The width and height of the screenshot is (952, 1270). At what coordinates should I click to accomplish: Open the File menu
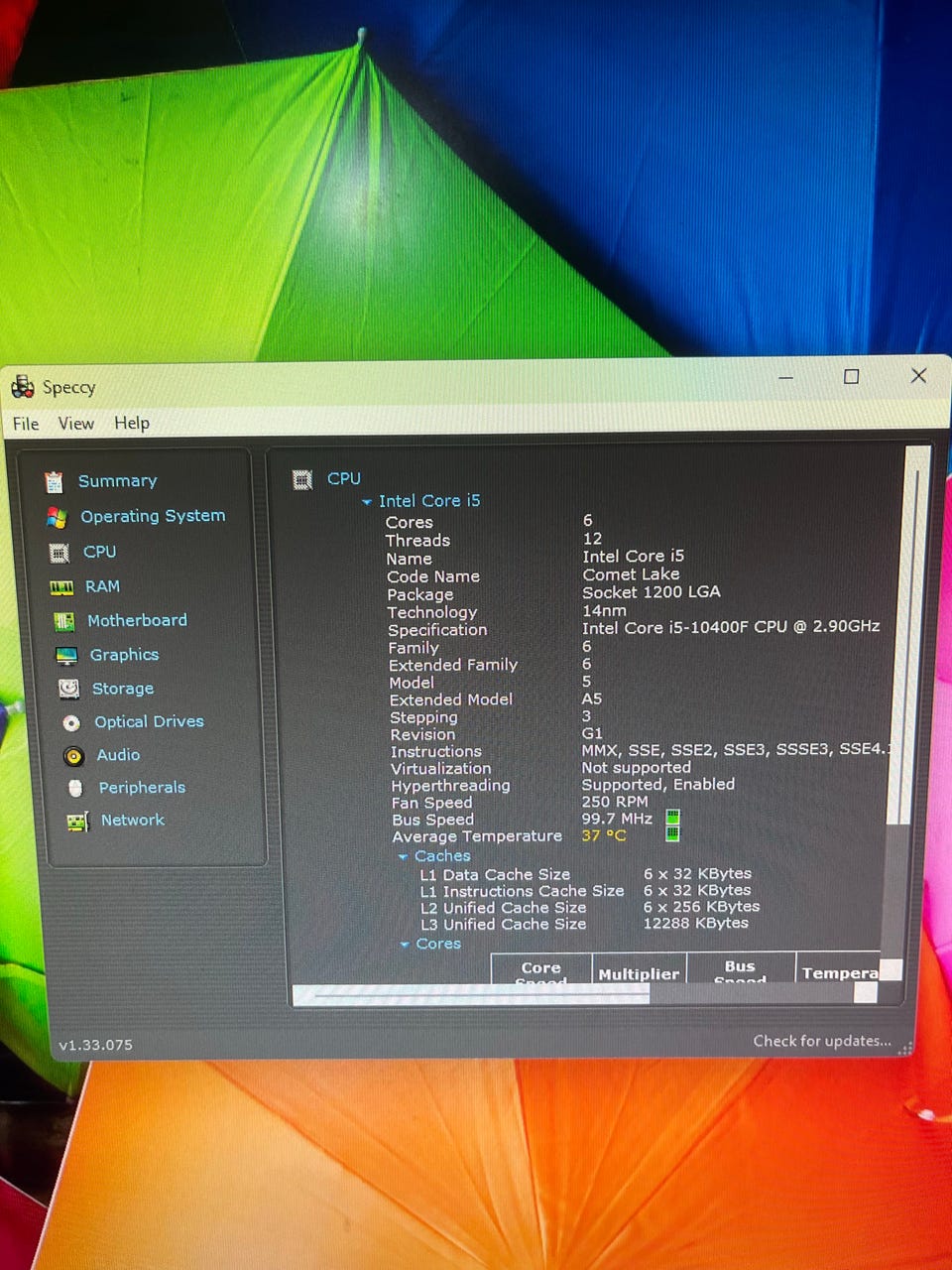(26, 424)
